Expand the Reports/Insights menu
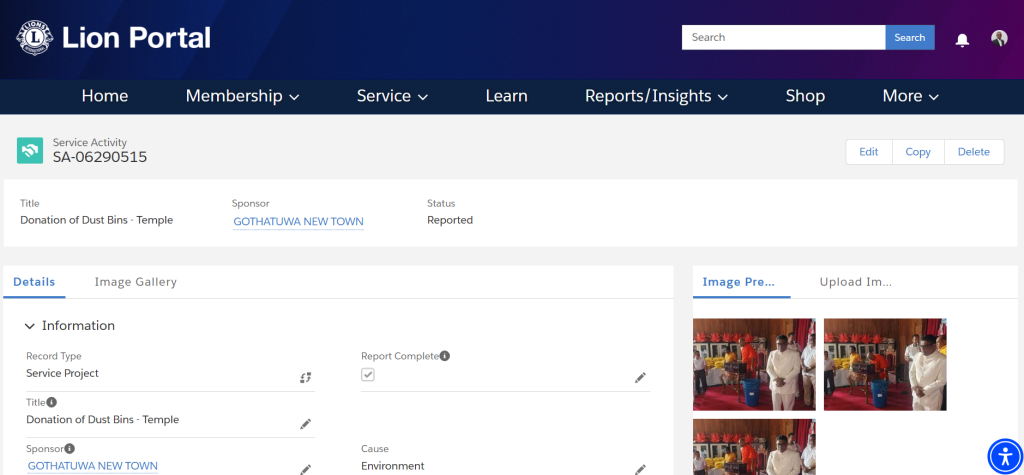 (x=656, y=96)
